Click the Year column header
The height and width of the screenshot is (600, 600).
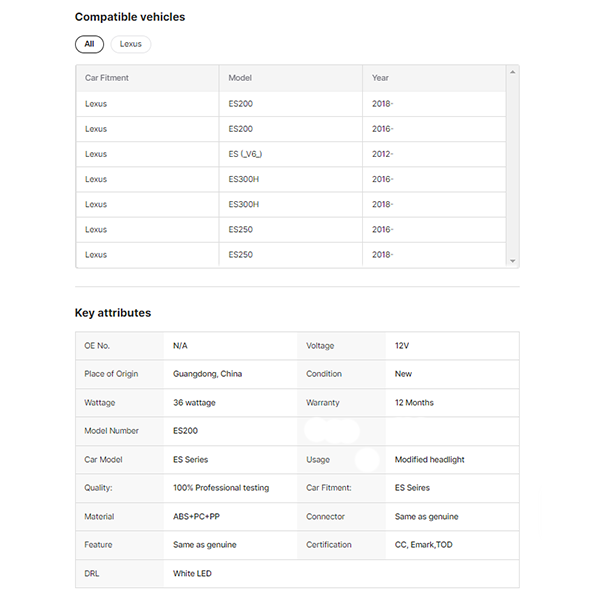tap(380, 78)
